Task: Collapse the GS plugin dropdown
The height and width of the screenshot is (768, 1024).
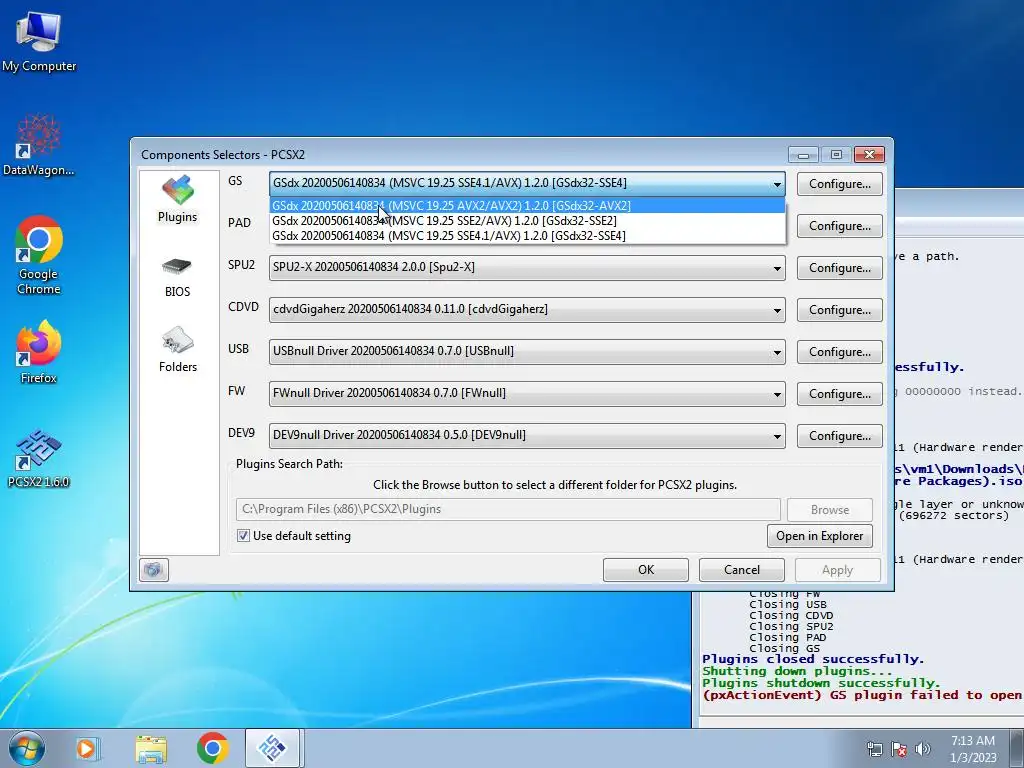Action: point(776,184)
